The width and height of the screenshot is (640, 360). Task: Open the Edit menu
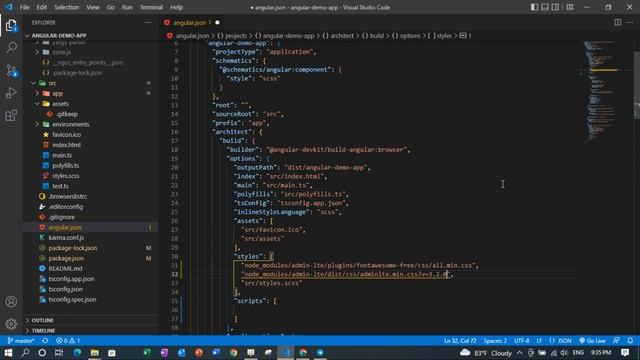pyautogui.click(x=42, y=7)
